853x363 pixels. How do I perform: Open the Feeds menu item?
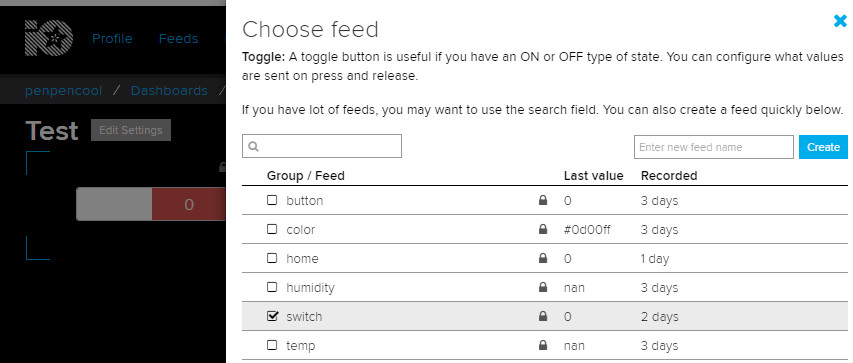178,39
